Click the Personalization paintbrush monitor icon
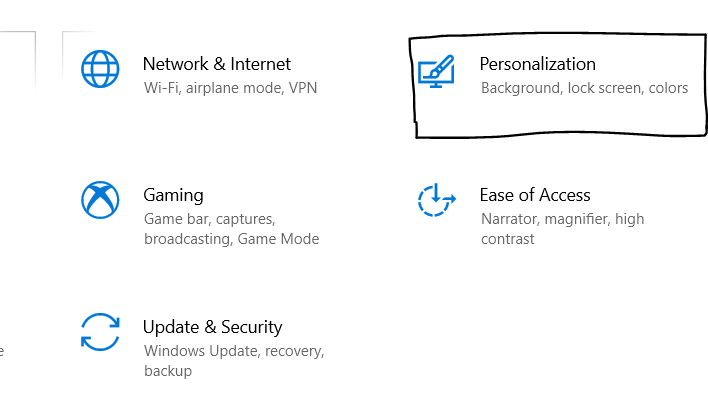The height and width of the screenshot is (416, 708). click(x=436, y=70)
